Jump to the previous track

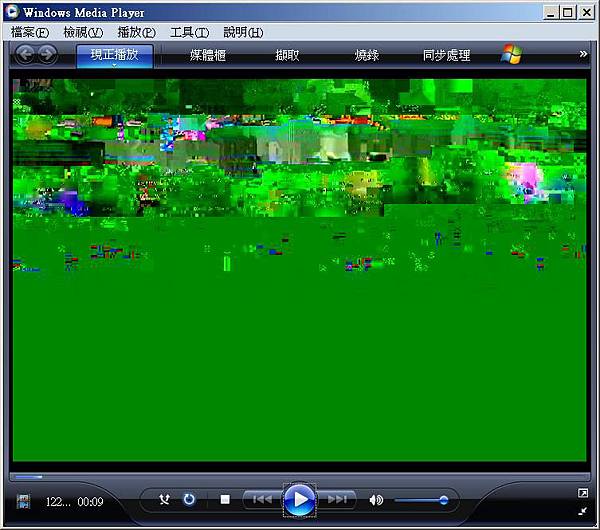point(262,499)
